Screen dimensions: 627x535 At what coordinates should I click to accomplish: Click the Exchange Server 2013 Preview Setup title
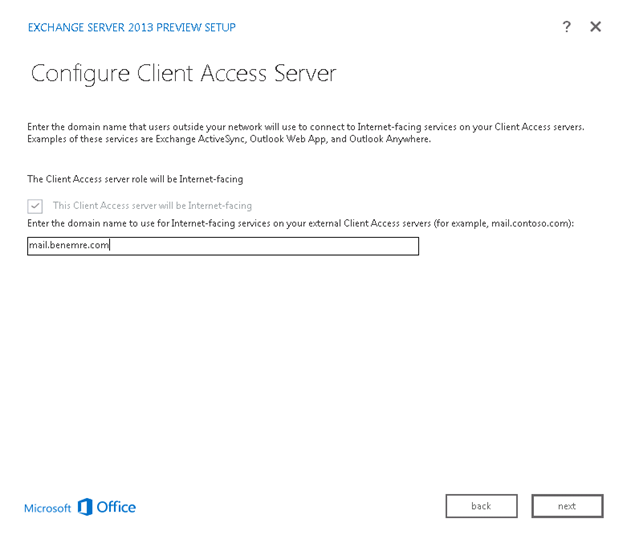132,27
